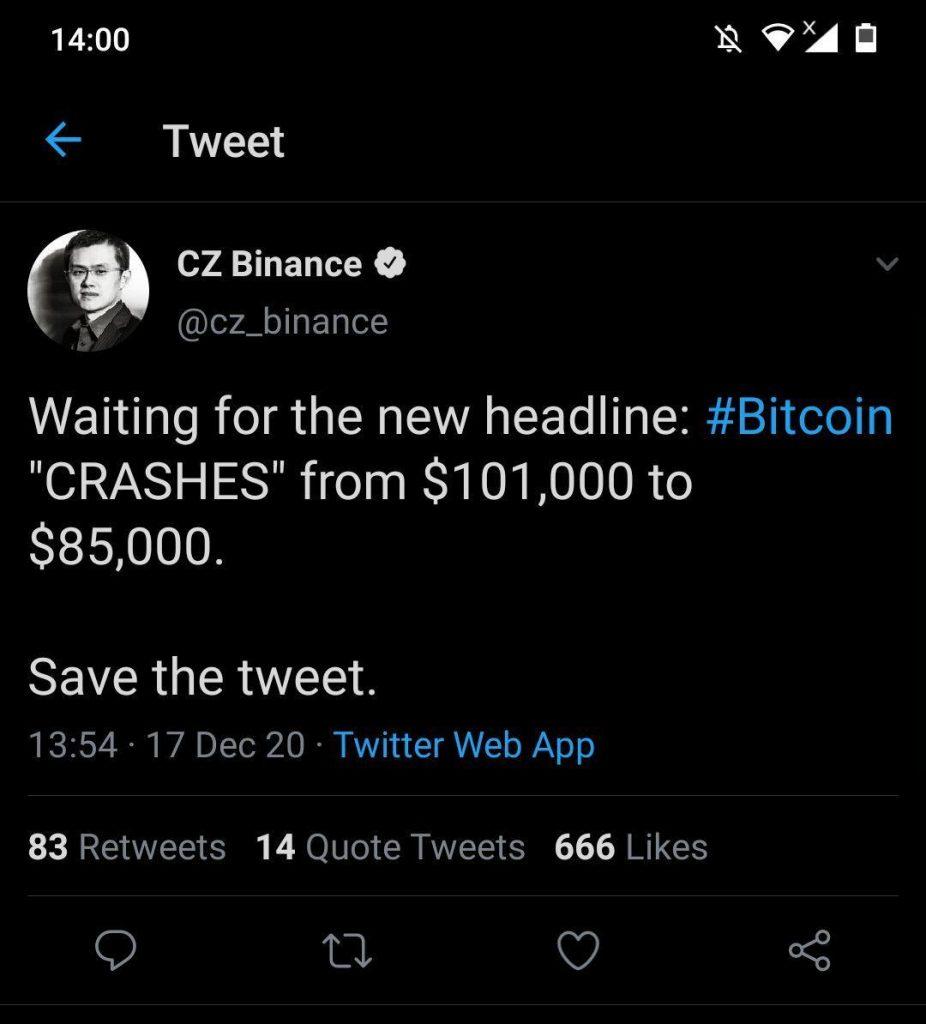Screen dimensions: 926x1024
Task: Retweet this tweet
Action: pos(346,949)
